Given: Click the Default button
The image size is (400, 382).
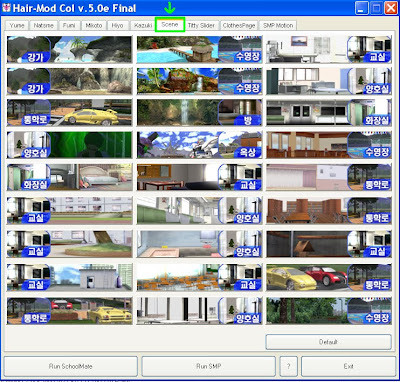Looking at the screenshot, I should pos(328,342).
